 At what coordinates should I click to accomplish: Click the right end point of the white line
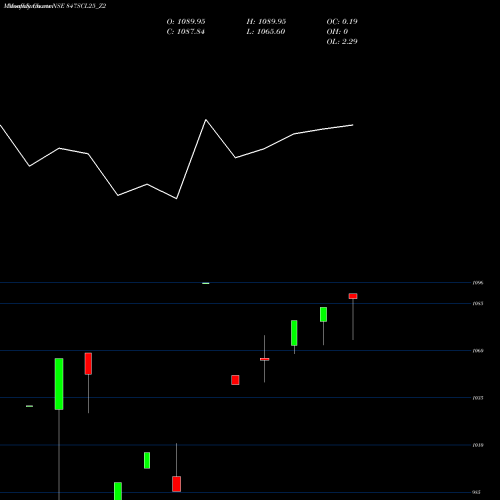(353, 125)
